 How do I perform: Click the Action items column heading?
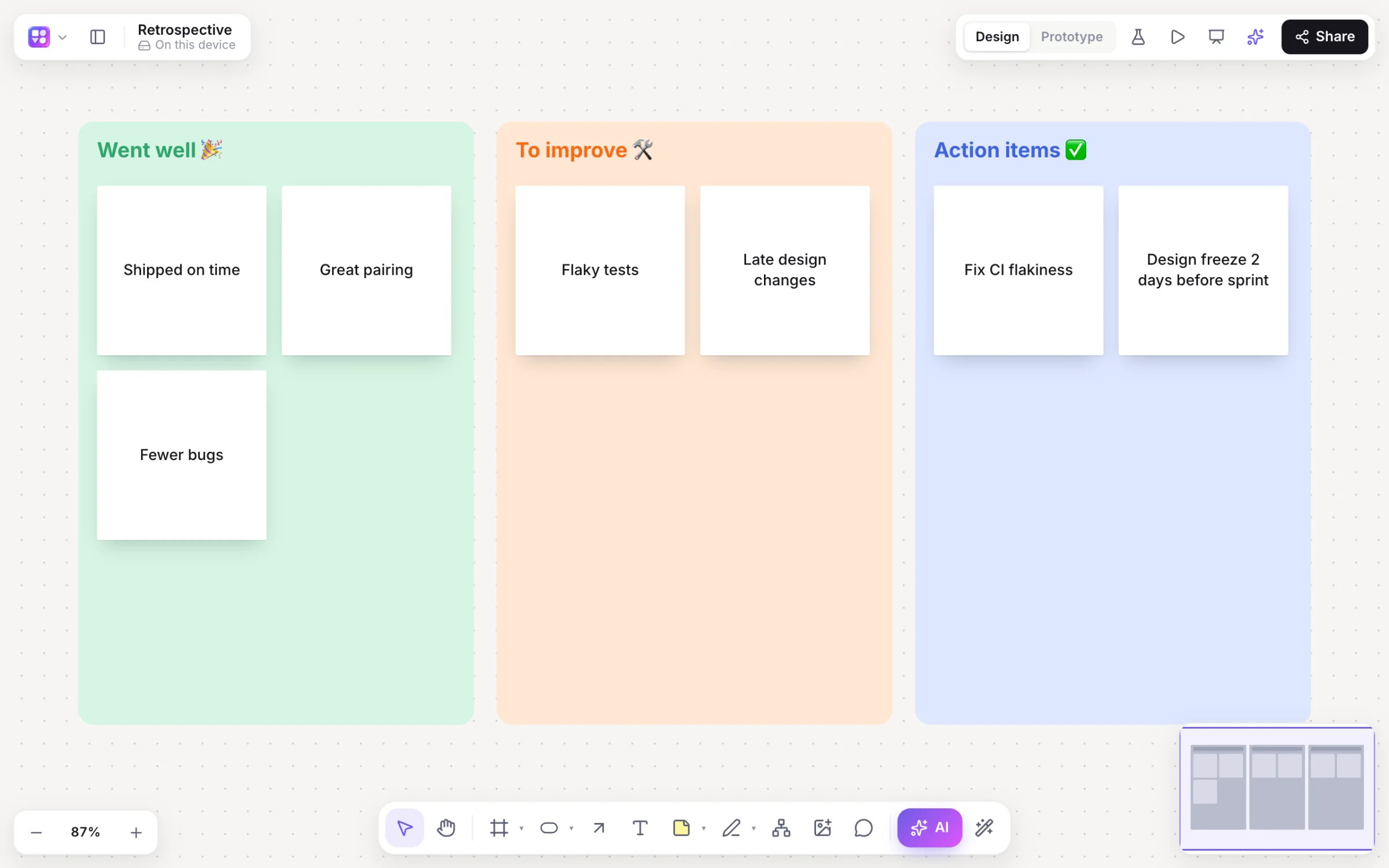point(1010,150)
